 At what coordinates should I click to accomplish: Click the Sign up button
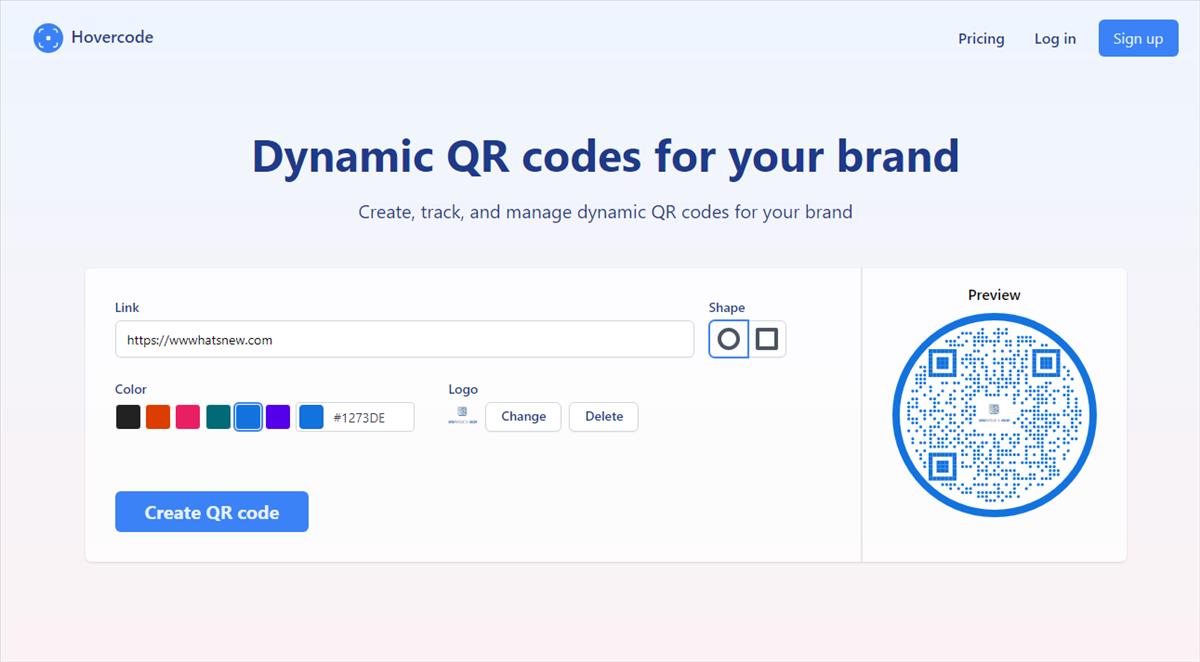click(1138, 38)
